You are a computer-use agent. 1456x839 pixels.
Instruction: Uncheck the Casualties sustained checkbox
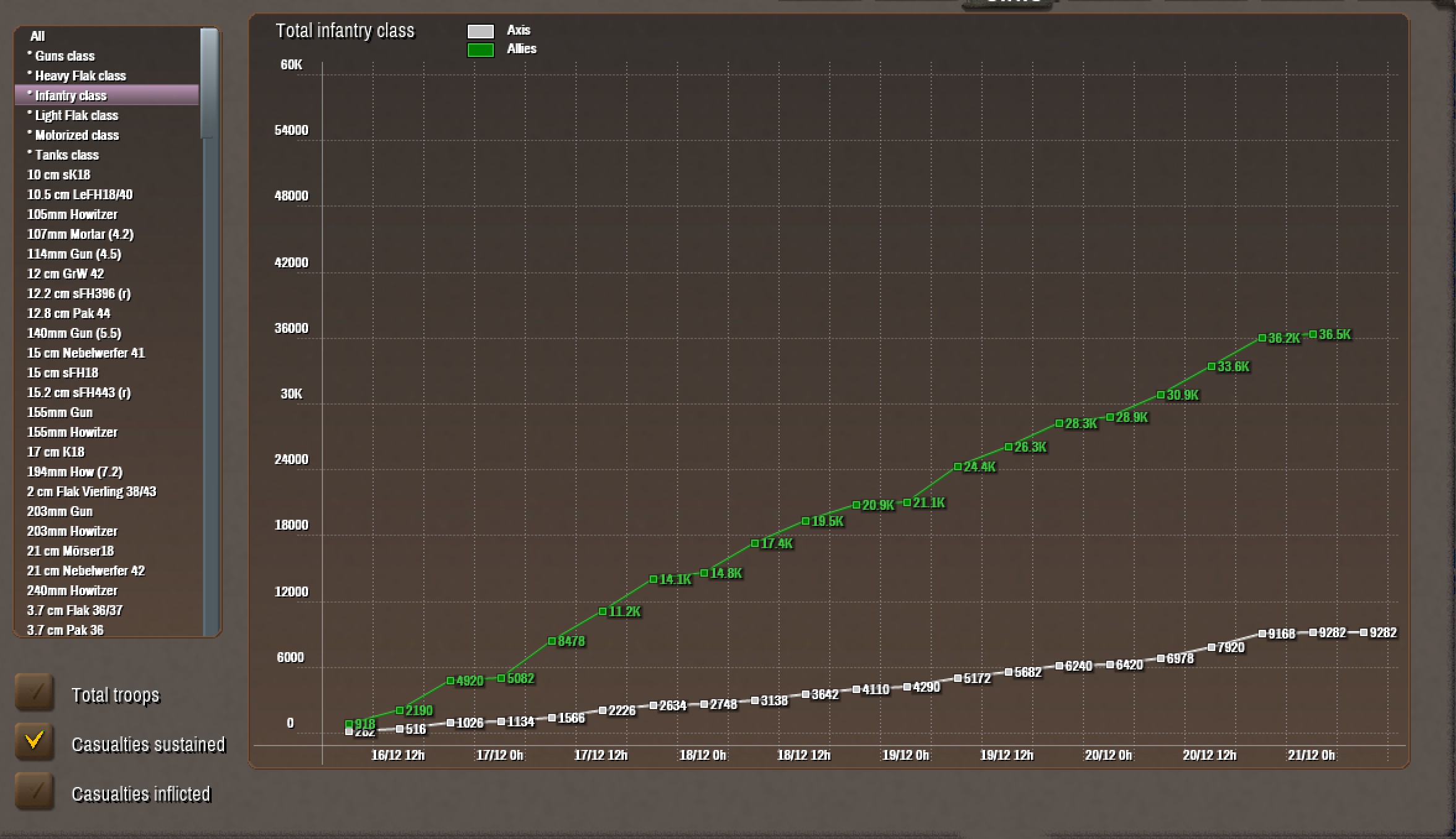35,741
